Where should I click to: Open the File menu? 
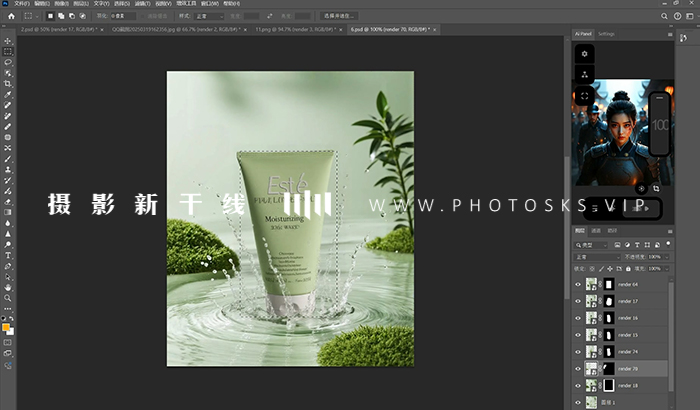(21, 4)
